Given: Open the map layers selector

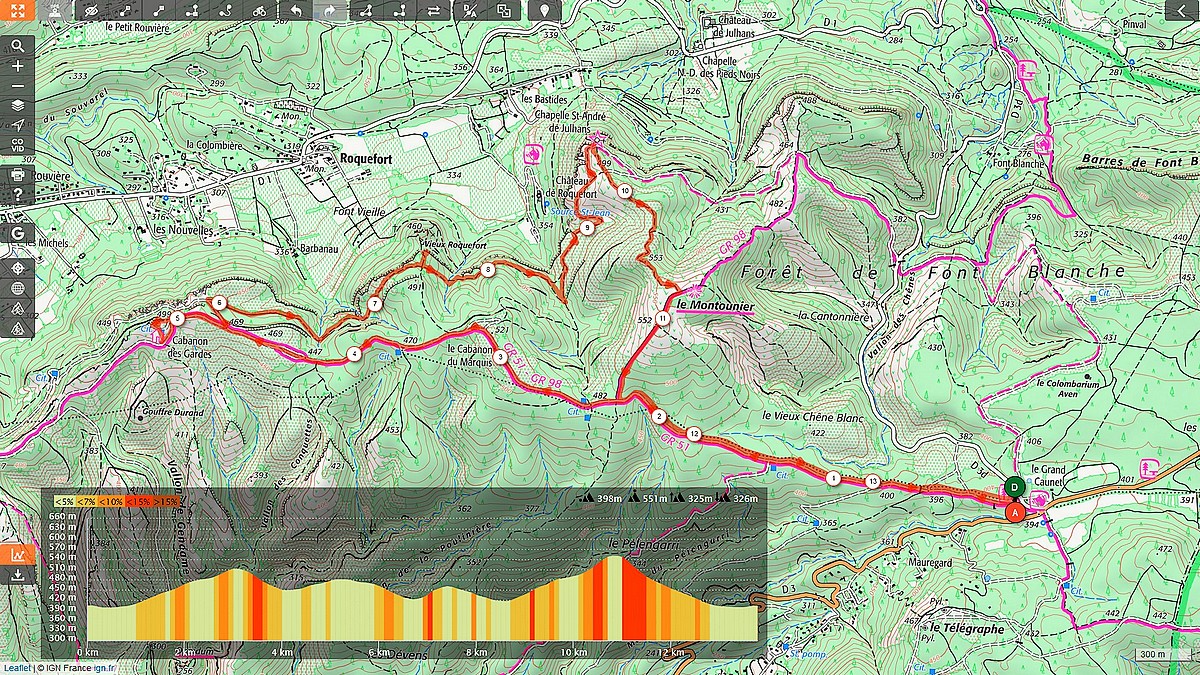Looking at the screenshot, I should (x=18, y=105).
